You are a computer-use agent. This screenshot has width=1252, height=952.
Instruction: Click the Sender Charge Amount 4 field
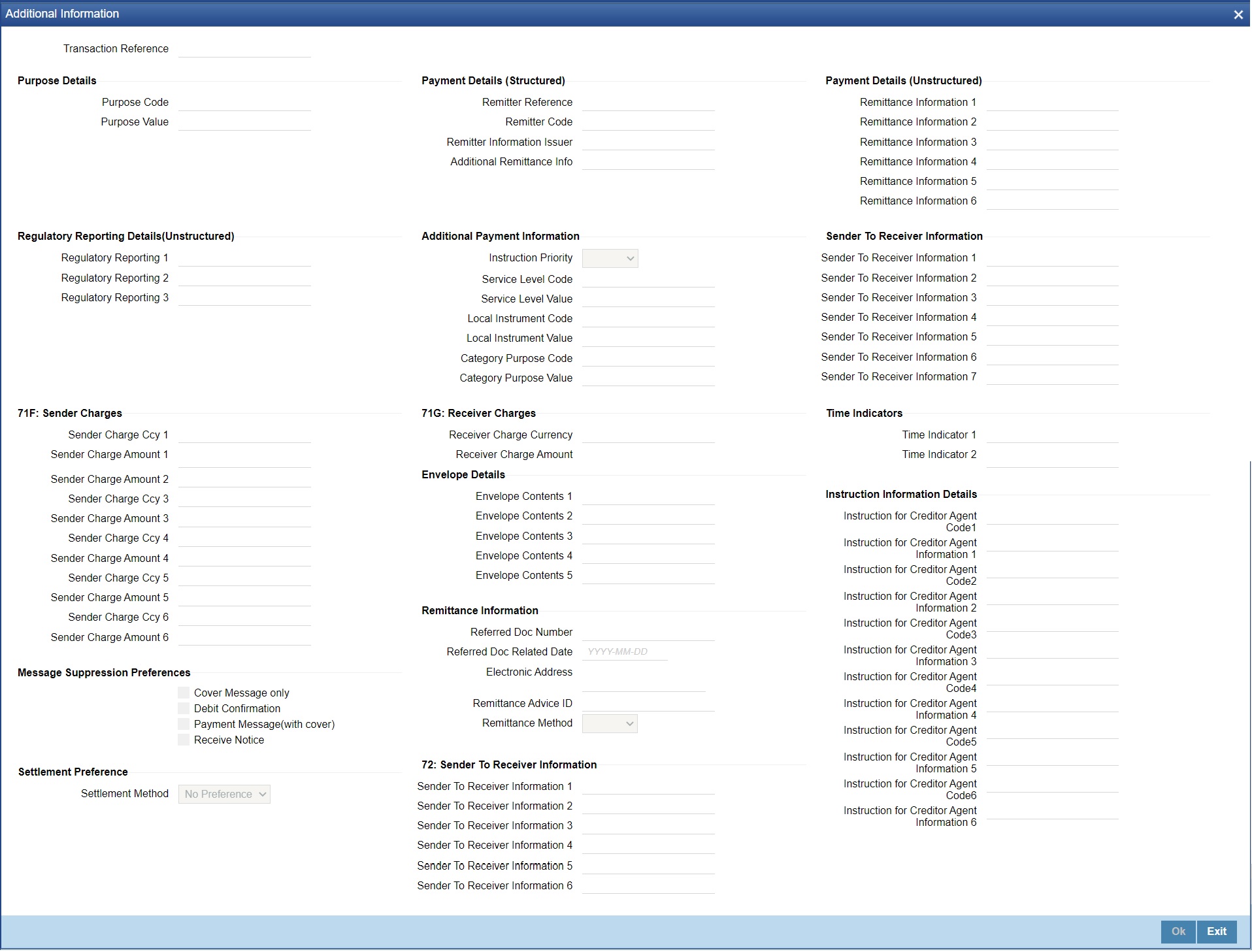(x=244, y=558)
